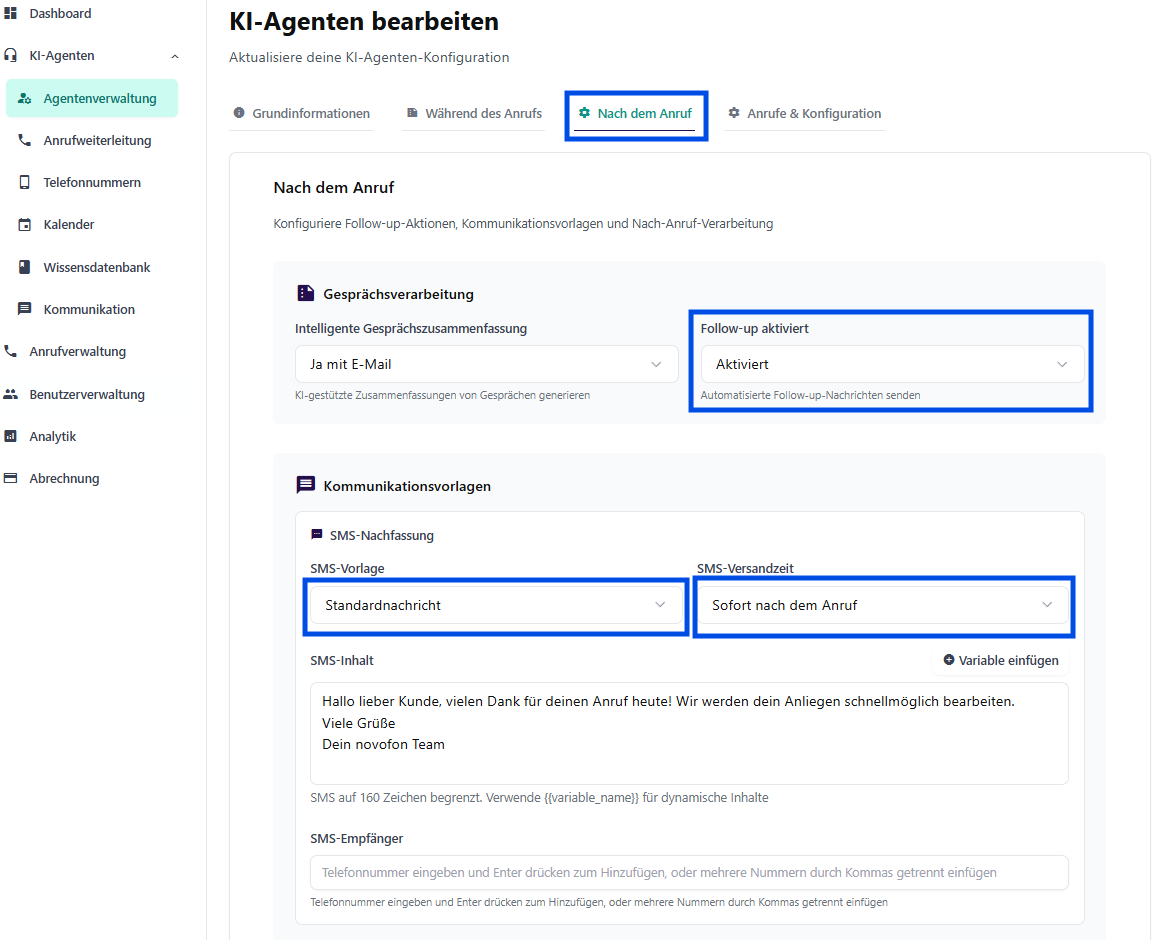The width and height of the screenshot is (1173, 940).
Task: Click the Anrufweiterleitung phone icon
Action: tap(25, 141)
